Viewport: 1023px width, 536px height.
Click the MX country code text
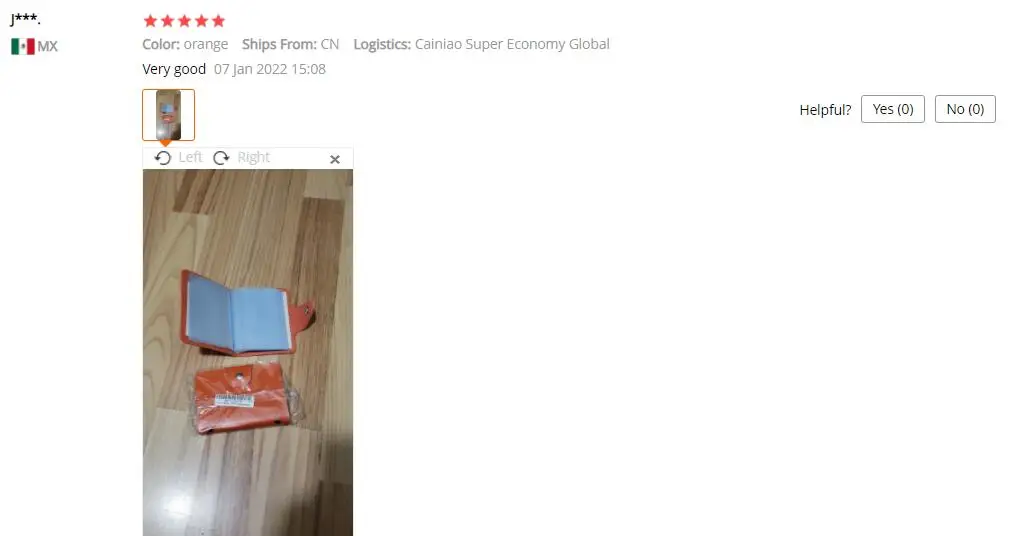48,46
